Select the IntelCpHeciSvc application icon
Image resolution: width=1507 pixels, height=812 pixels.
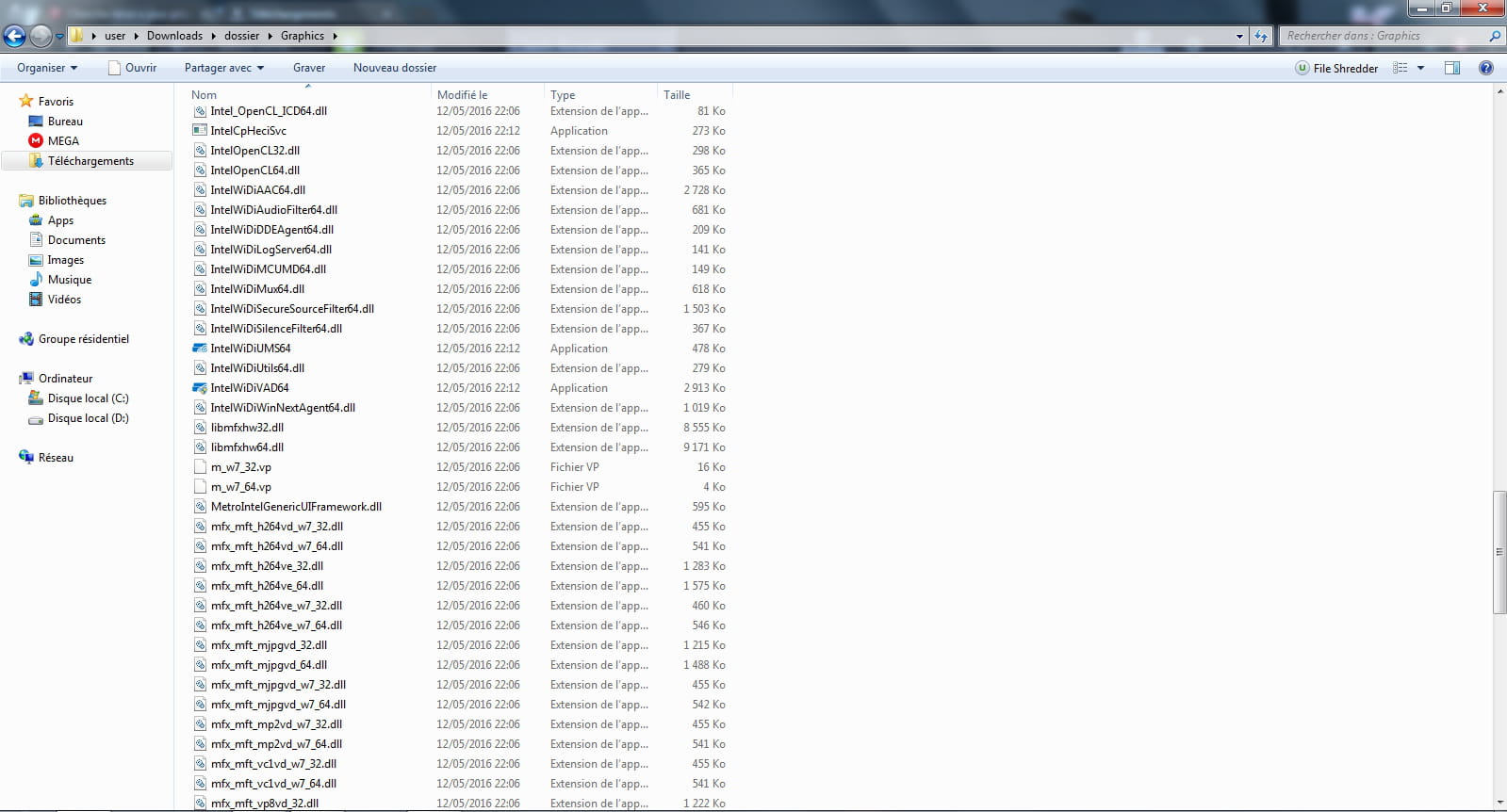200,130
